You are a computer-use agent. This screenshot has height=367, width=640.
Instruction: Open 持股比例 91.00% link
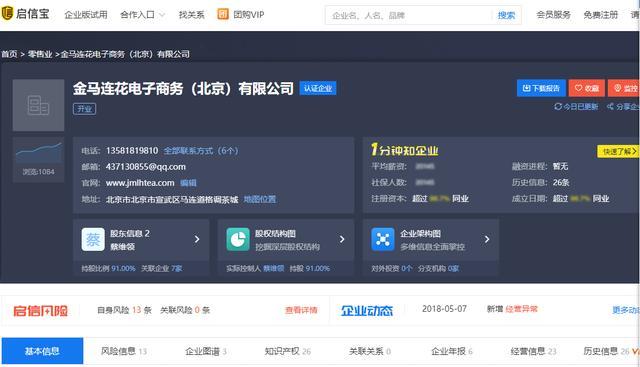point(109,269)
